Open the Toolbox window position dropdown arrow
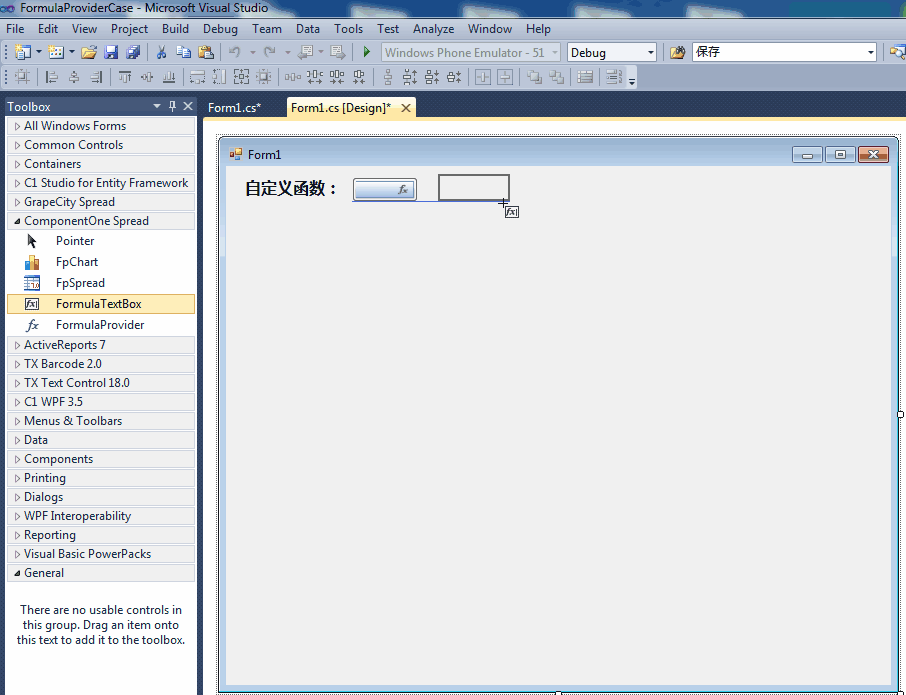The width and height of the screenshot is (906, 695). coord(157,106)
